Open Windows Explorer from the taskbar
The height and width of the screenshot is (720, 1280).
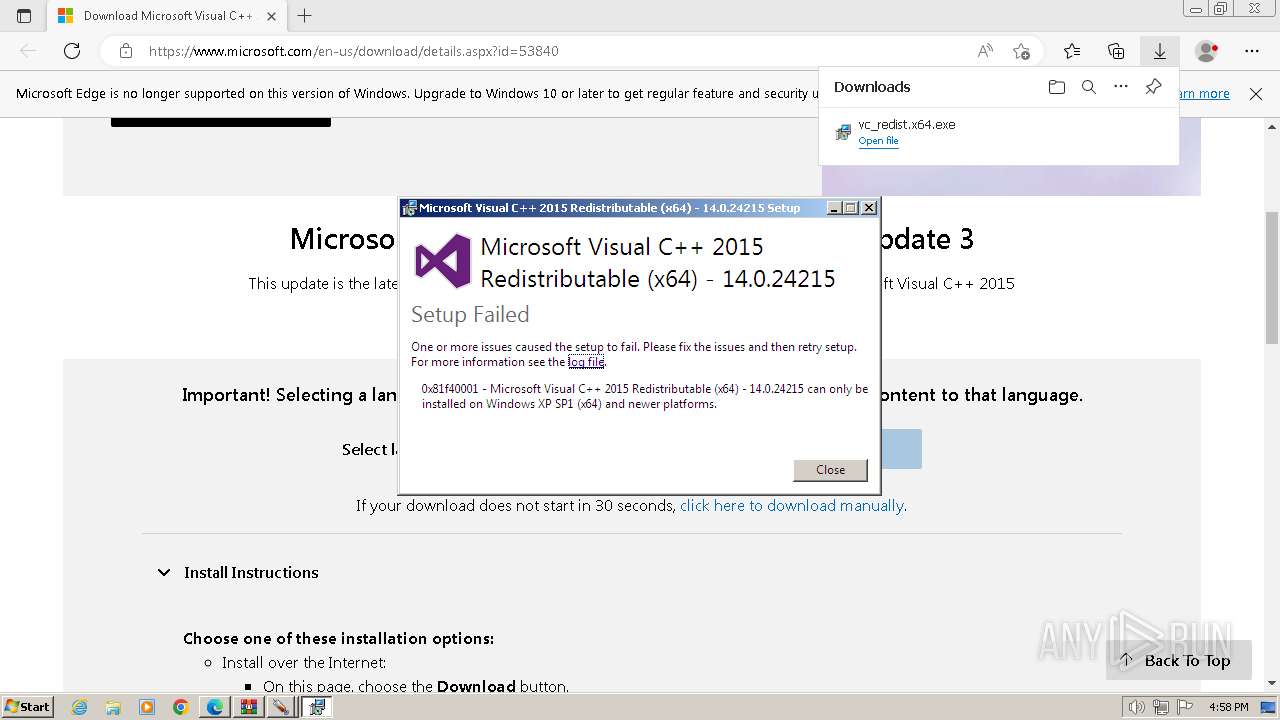pyautogui.click(x=113, y=707)
